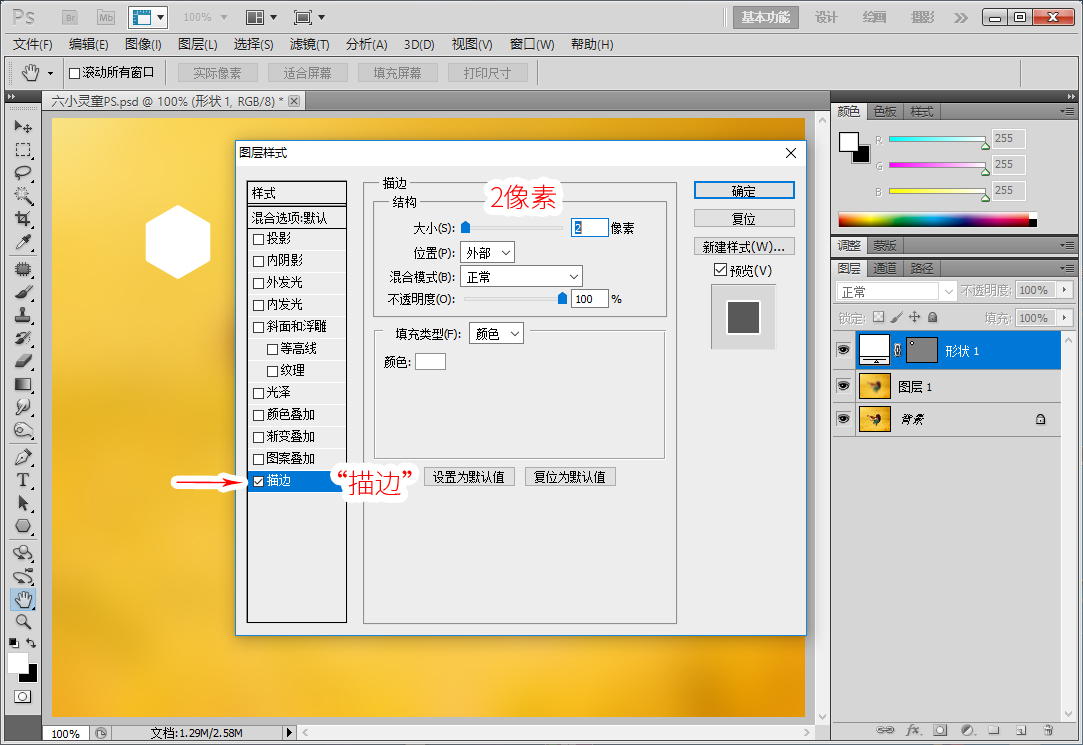Open the 文件(F) menu
This screenshot has width=1083, height=745.
point(32,44)
